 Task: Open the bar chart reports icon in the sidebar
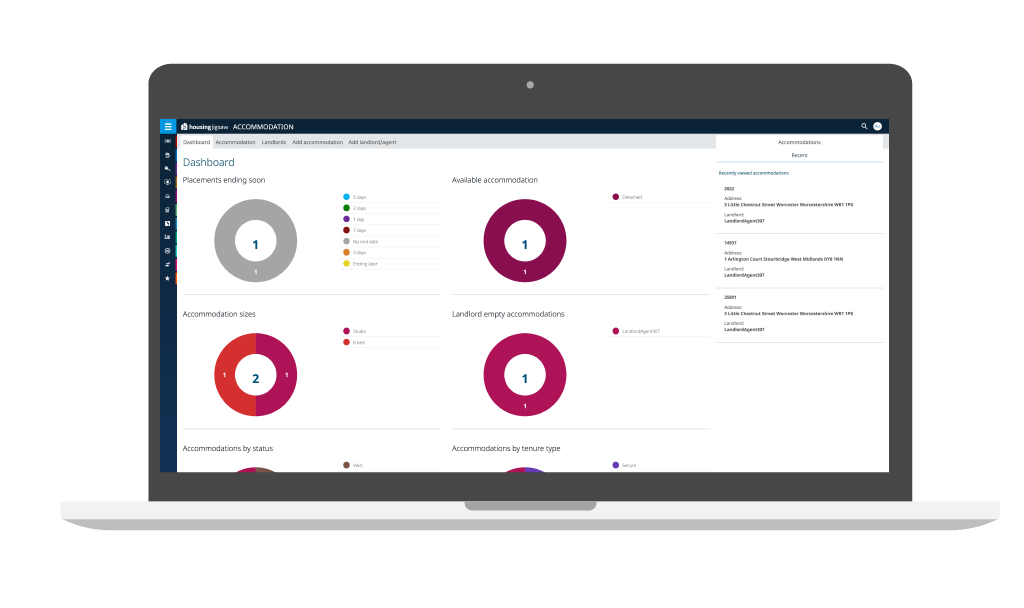tap(168, 237)
